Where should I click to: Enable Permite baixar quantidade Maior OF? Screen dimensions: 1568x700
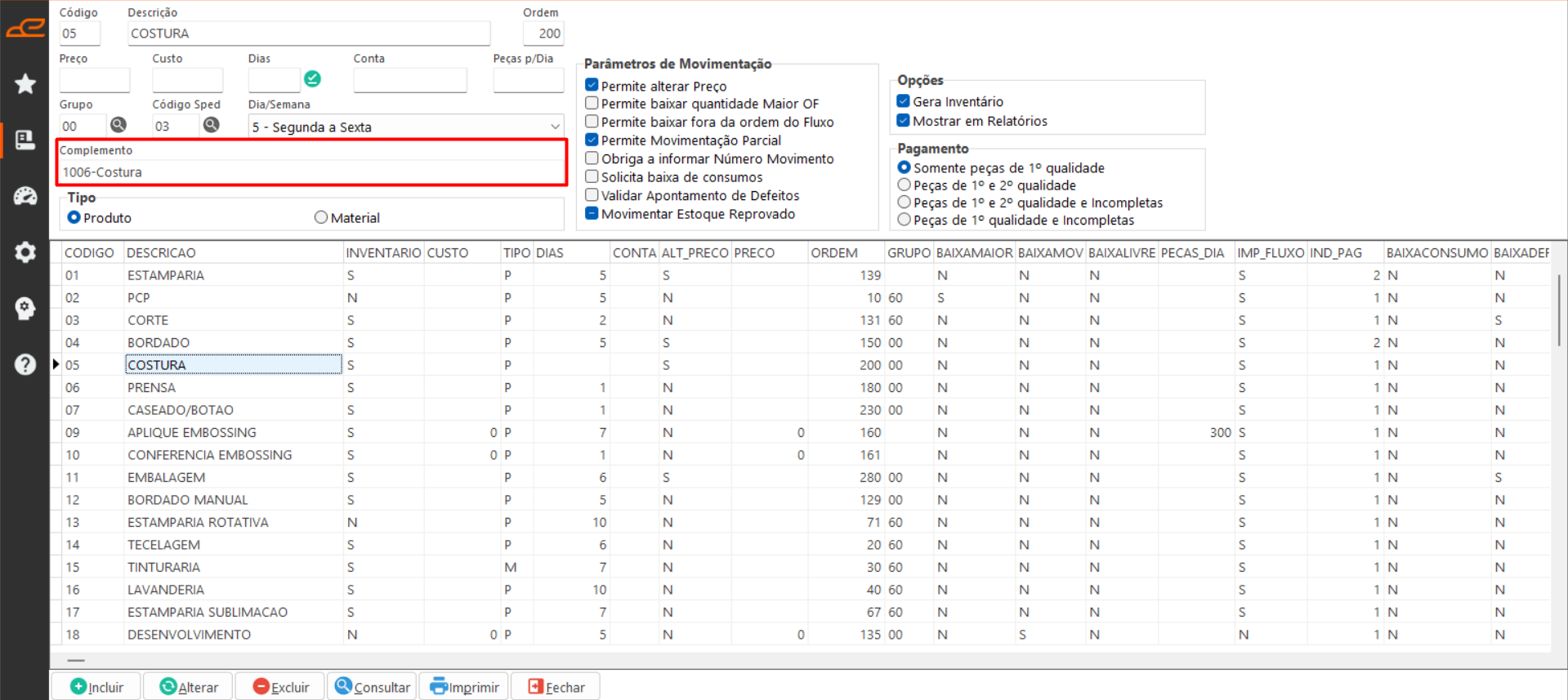coord(592,104)
